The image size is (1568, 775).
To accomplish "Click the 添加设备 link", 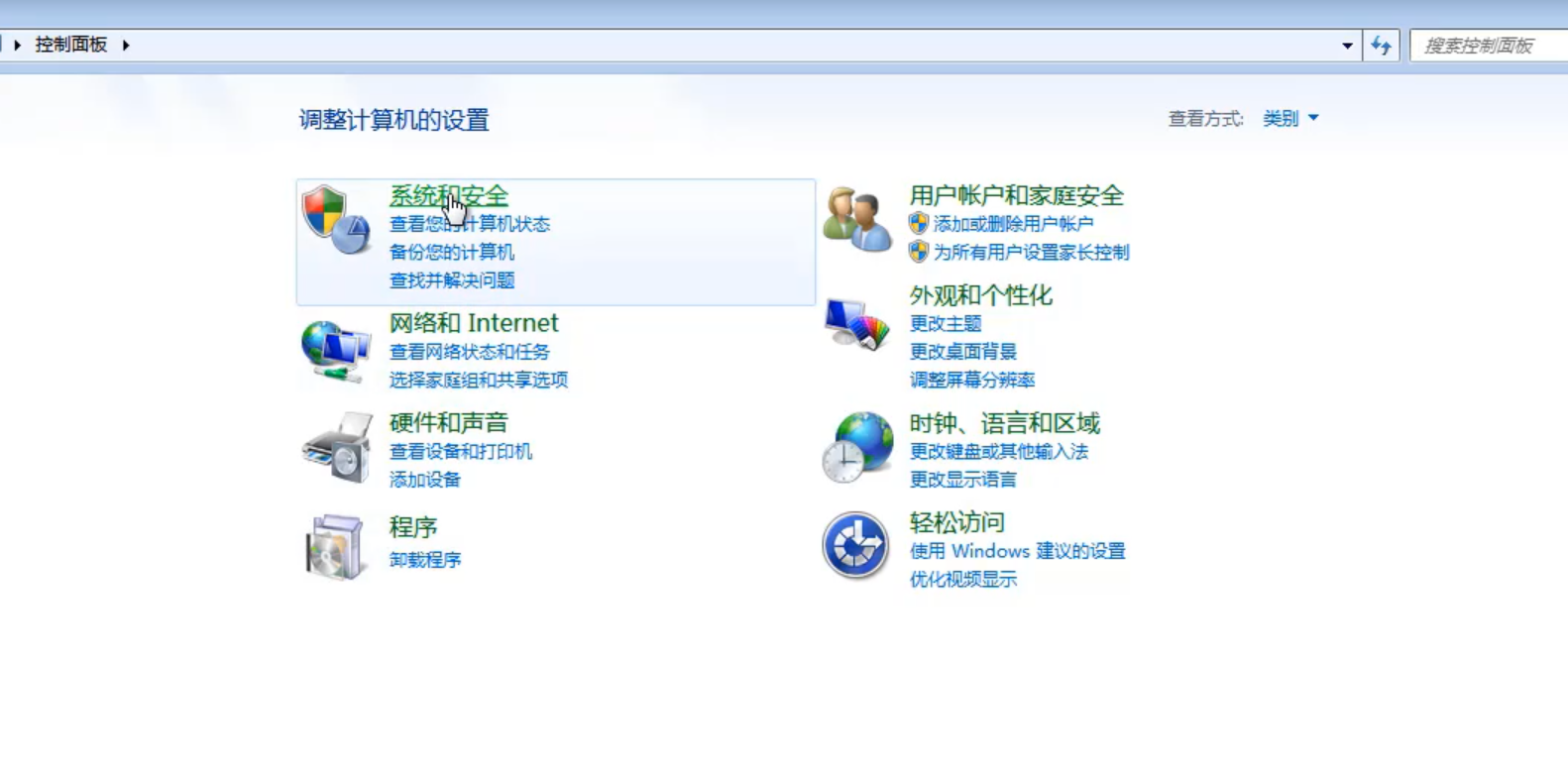I will pos(425,480).
